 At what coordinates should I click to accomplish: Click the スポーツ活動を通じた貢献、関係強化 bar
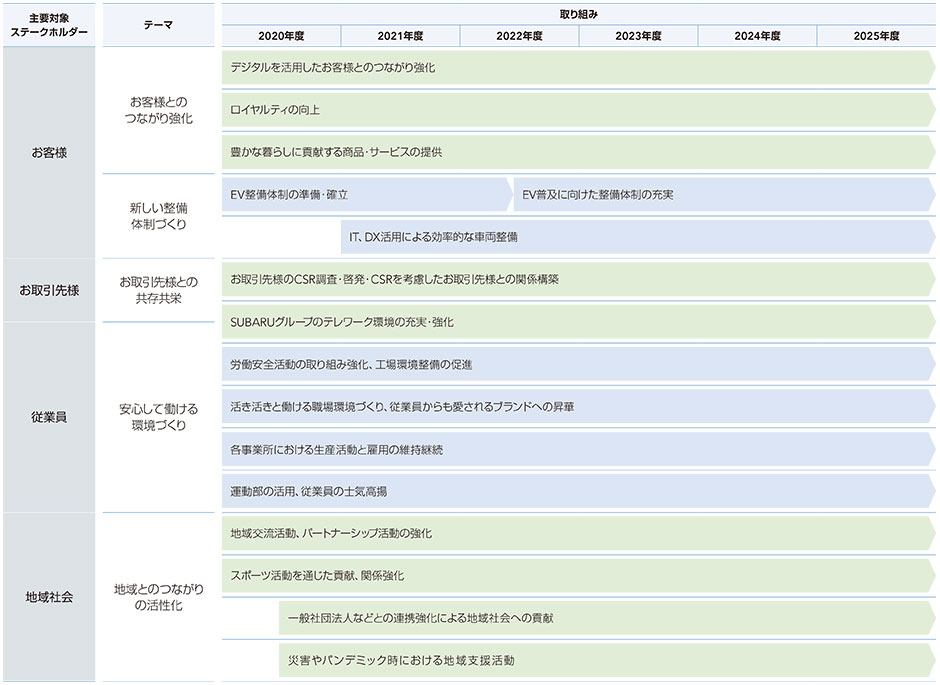click(x=579, y=576)
